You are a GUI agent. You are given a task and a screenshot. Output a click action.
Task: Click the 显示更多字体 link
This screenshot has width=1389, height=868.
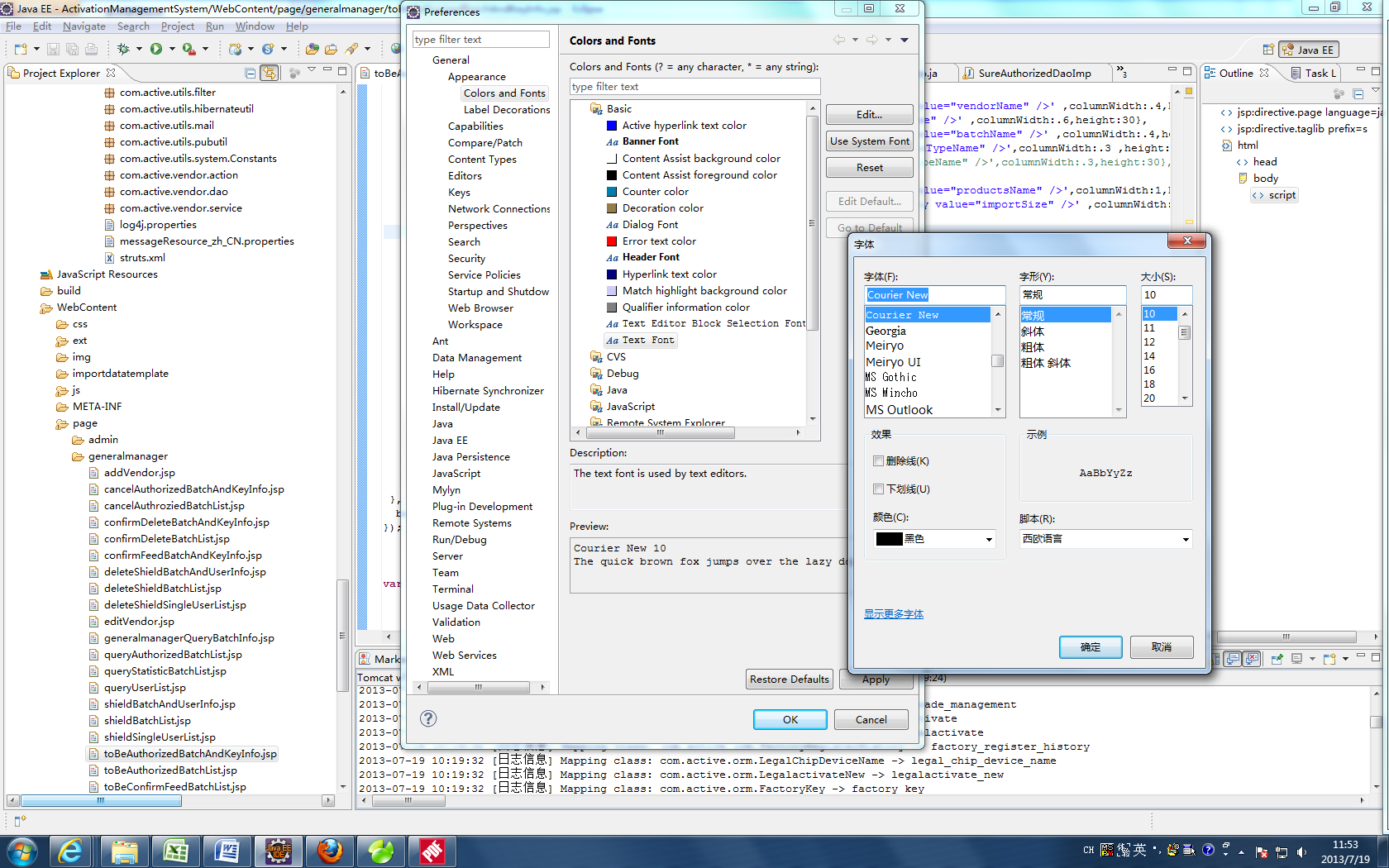click(x=894, y=614)
